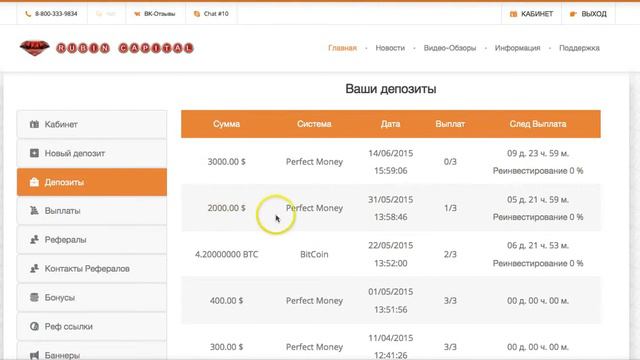The image size is (640, 360).
Task: Click the Реф ссылки icon
Action: (x=34, y=326)
